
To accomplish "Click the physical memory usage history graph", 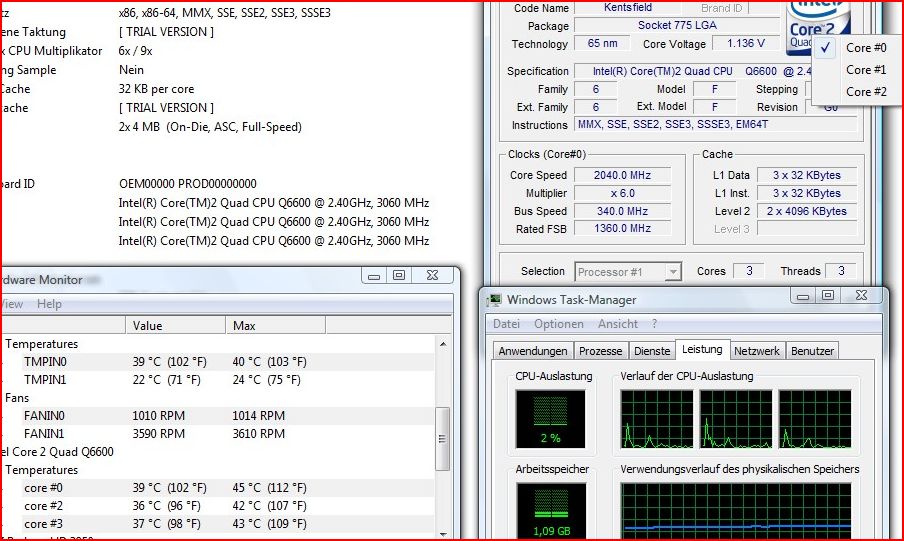I will pos(736,511).
